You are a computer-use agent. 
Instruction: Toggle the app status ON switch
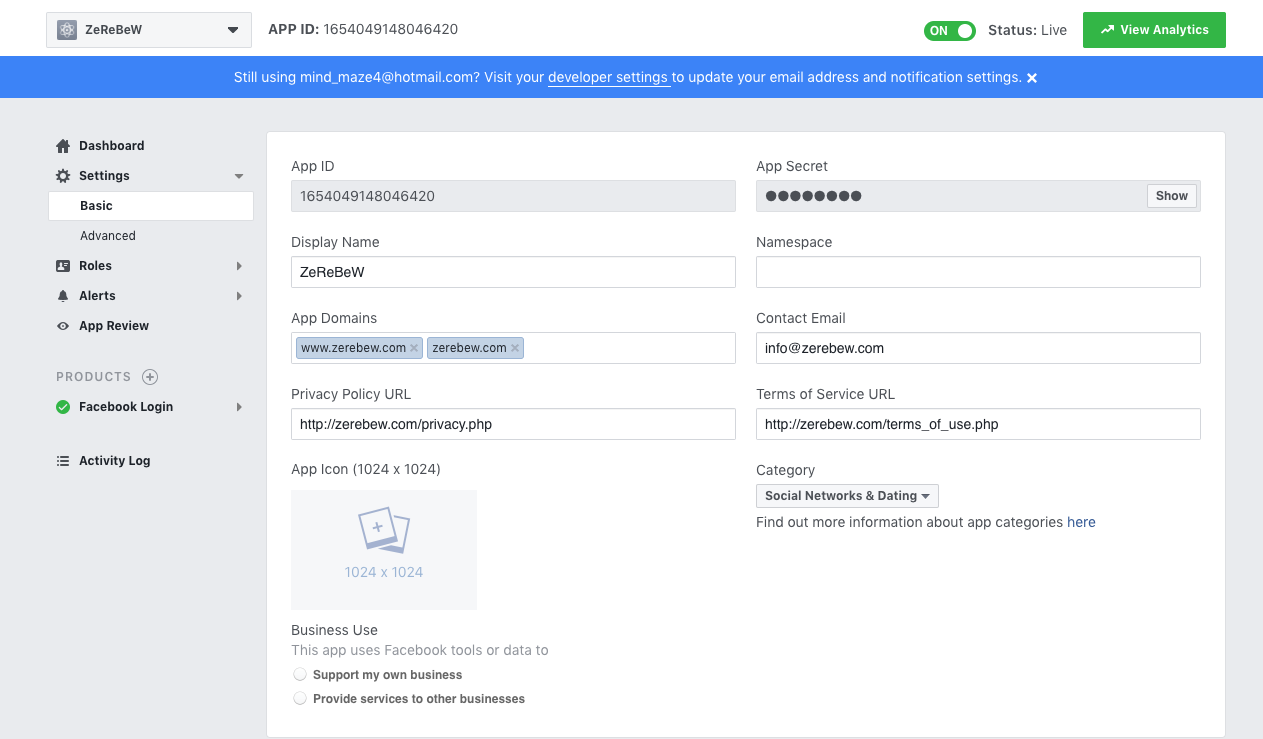pyautogui.click(x=949, y=30)
